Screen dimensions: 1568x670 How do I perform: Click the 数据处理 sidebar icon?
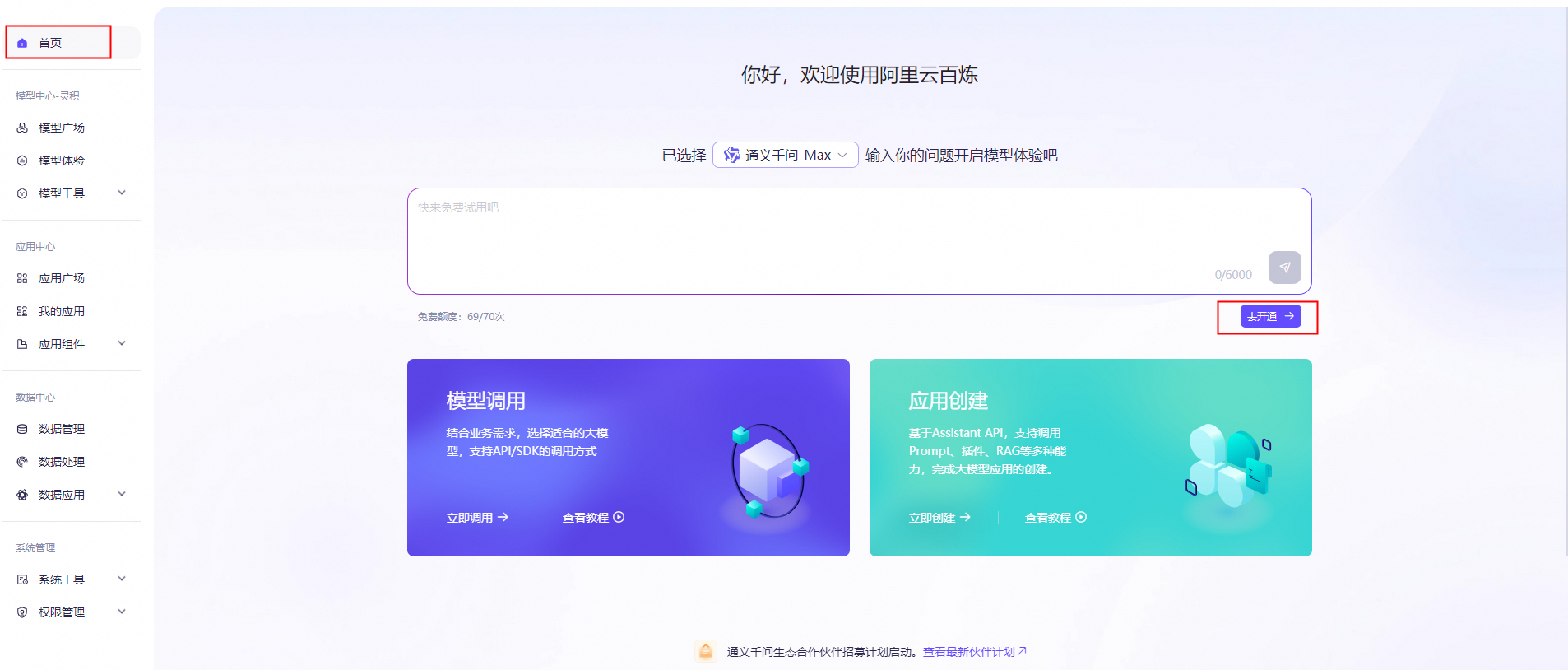(22, 462)
